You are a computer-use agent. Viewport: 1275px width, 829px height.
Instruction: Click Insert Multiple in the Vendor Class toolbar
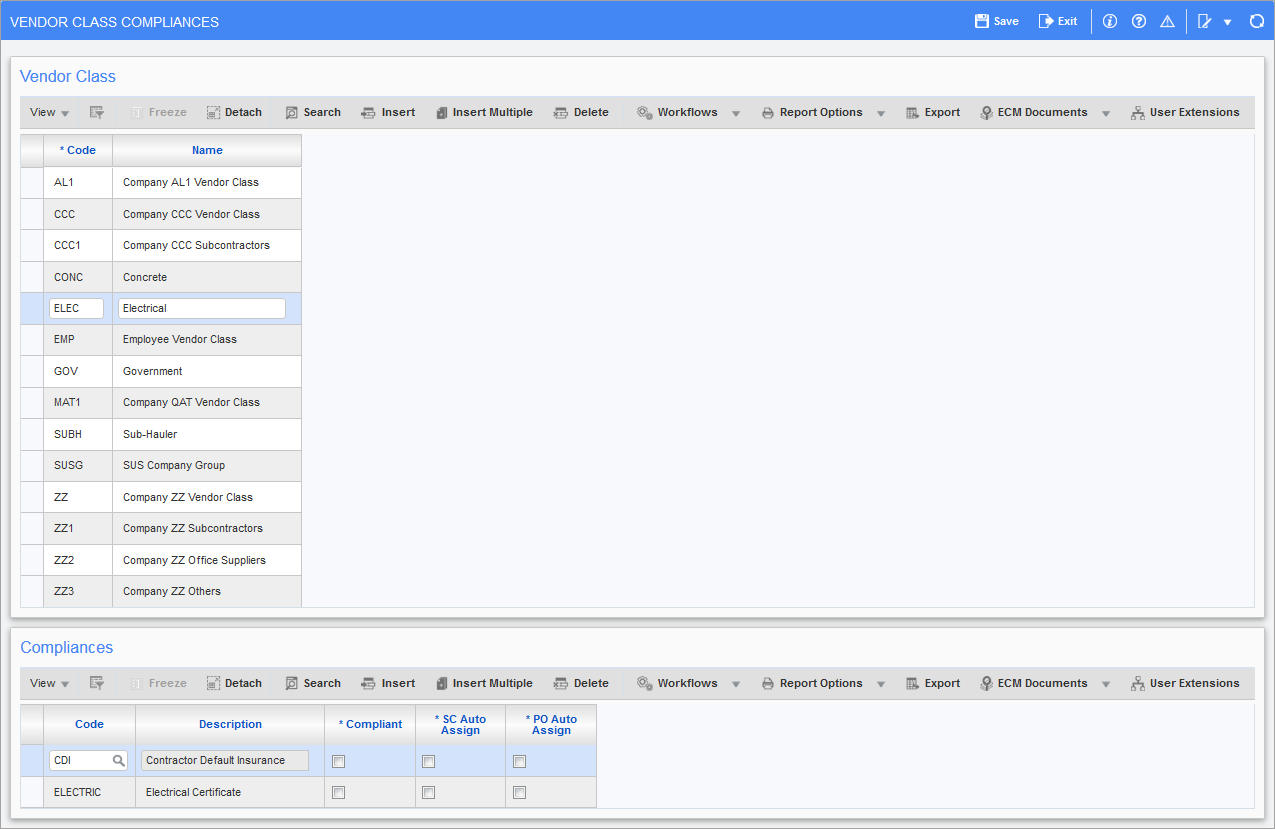tap(484, 112)
